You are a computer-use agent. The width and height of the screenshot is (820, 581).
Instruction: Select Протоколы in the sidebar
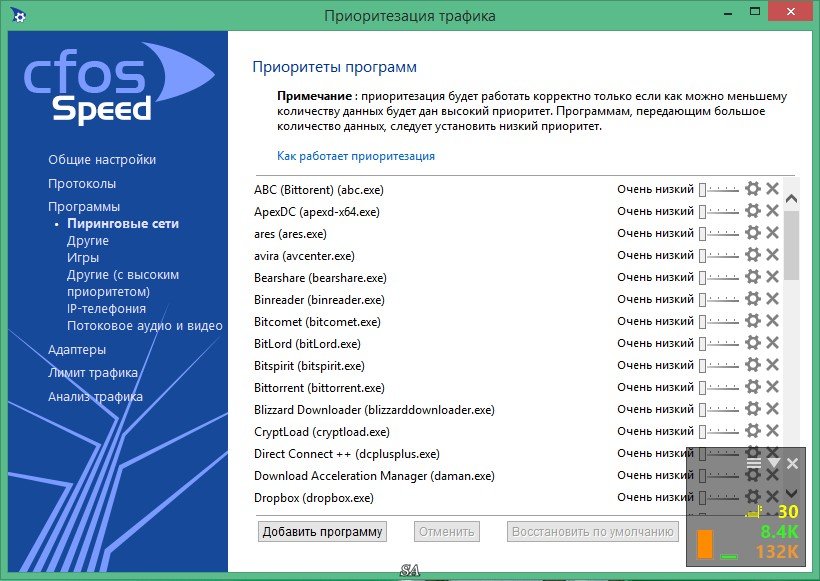pyautogui.click(x=82, y=184)
